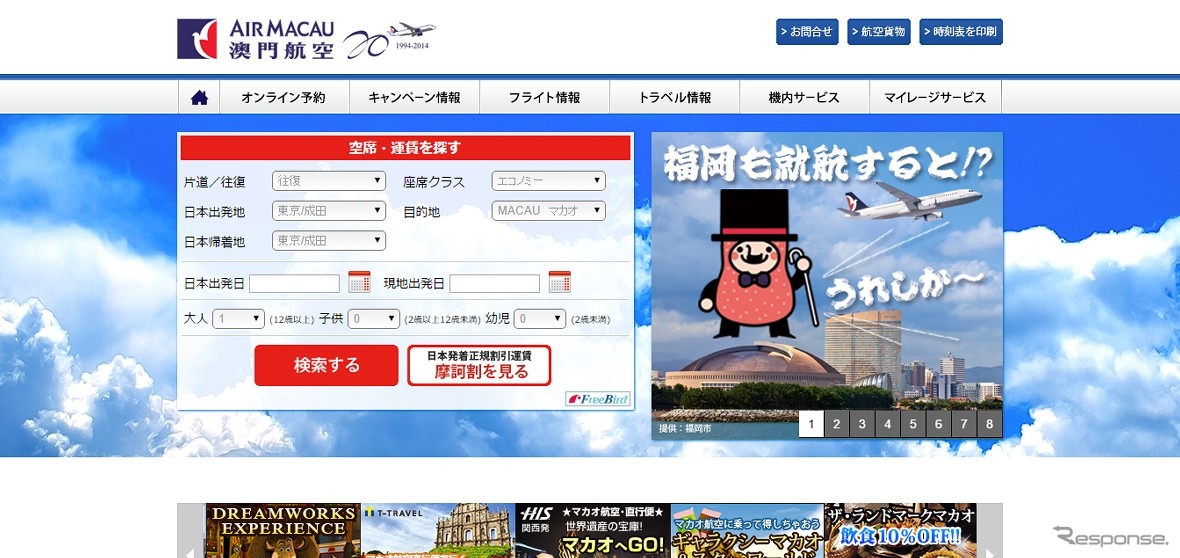Image resolution: width=1180 pixels, height=558 pixels.
Task: Open the 目的地 dropdown showing MACAU マカオ
Action: 549,211
